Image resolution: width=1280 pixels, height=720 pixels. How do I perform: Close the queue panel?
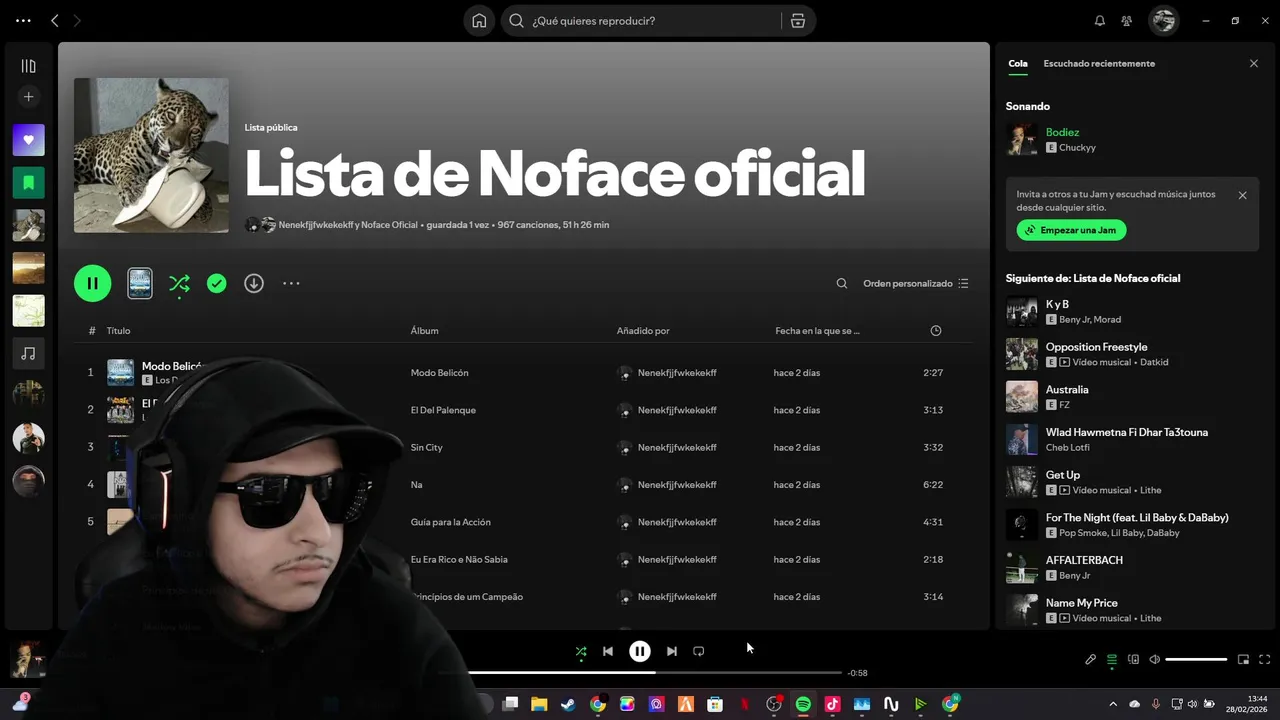click(x=1254, y=64)
